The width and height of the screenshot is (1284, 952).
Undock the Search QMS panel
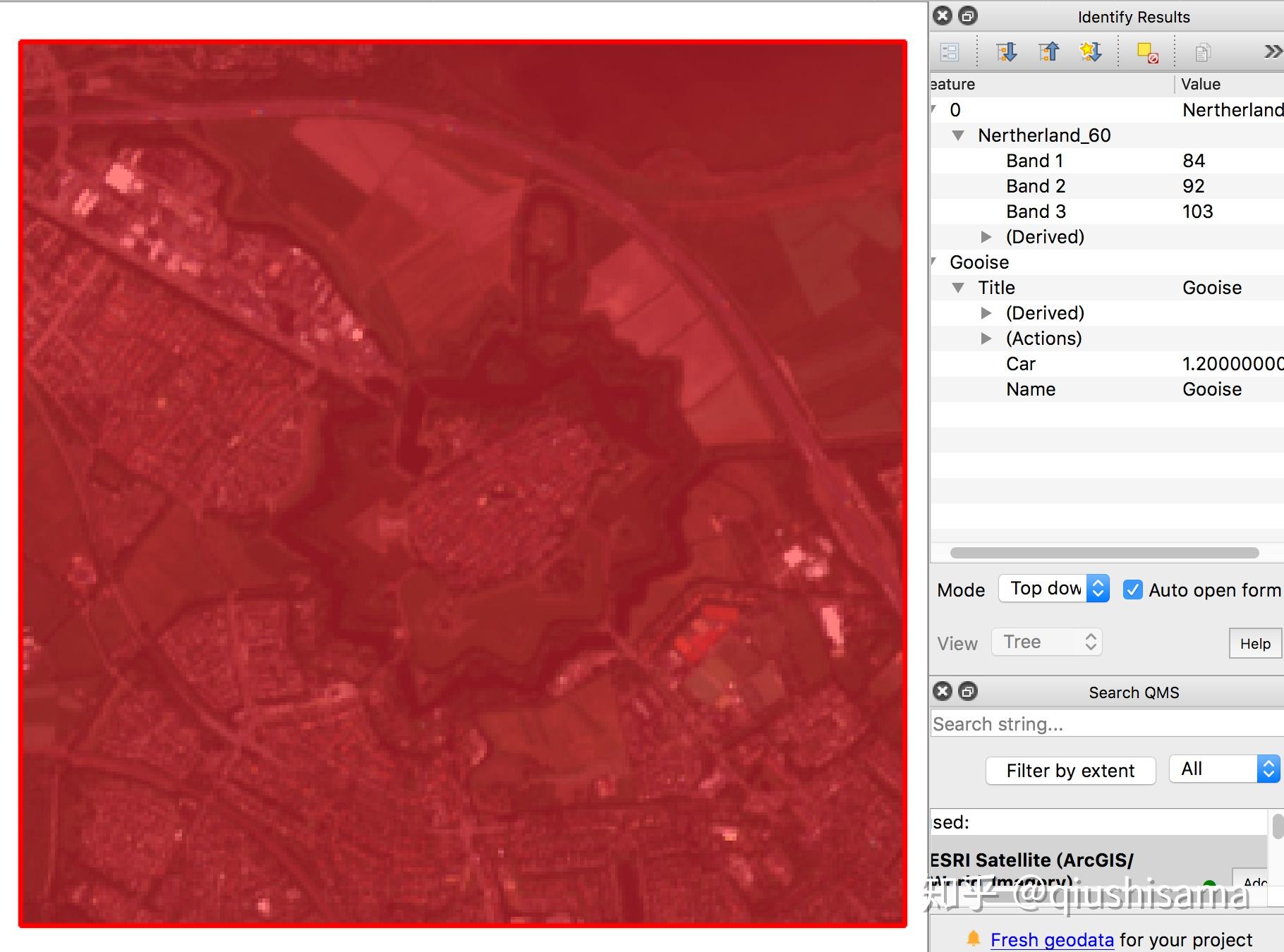pos(968,691)
